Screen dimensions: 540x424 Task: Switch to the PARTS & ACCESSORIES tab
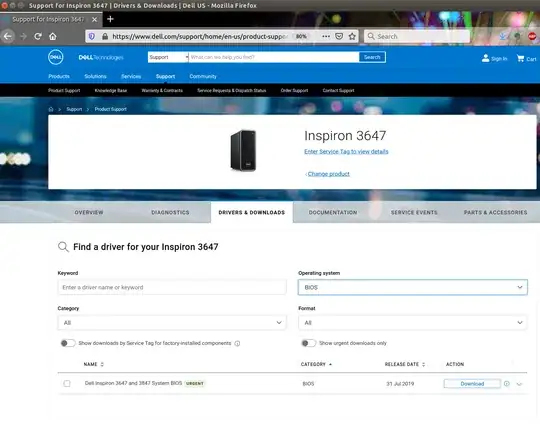[495, 212]
